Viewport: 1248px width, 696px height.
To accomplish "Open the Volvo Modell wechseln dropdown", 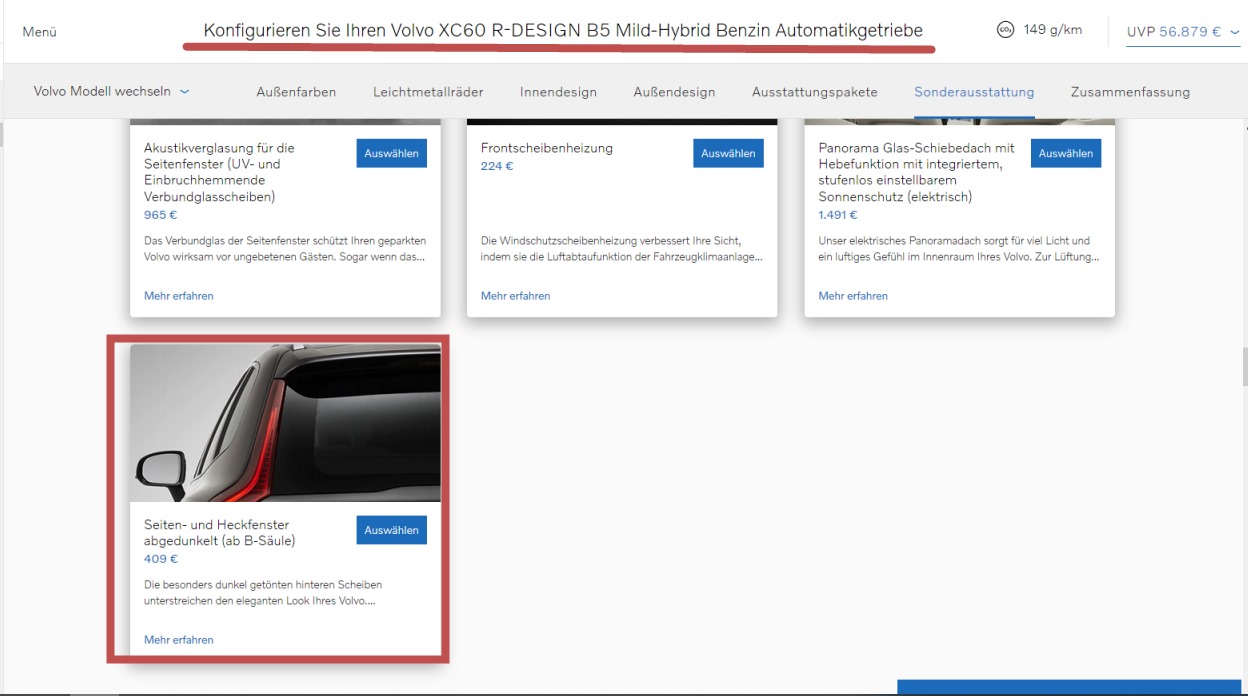I will click(111, 91).
